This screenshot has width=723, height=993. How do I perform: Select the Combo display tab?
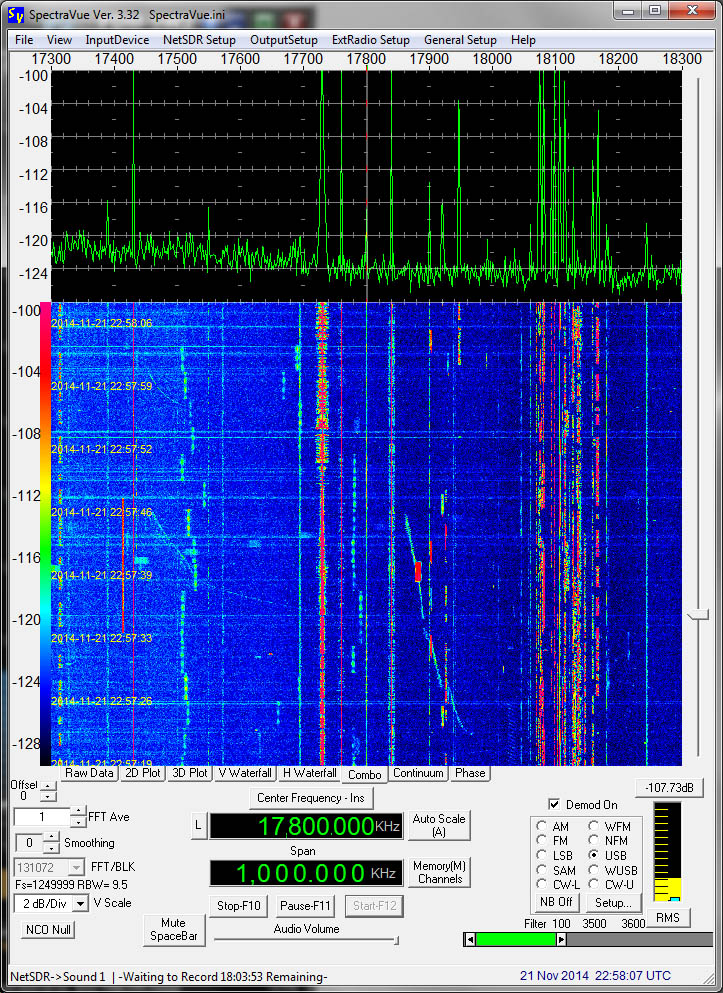coord(365,775)
